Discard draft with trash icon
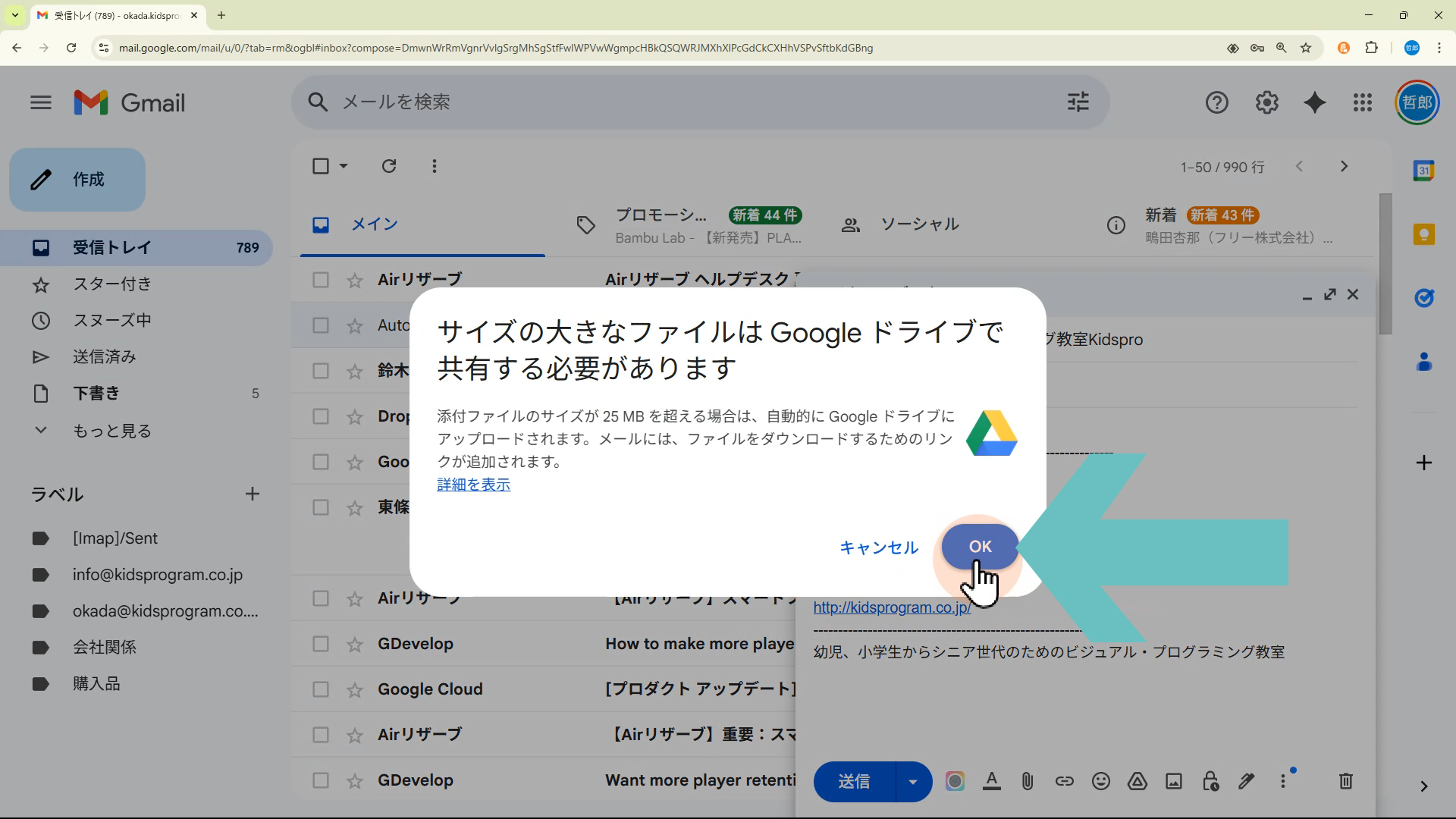Image resolution: width=1456 pixels, height=819 pixels. [x=1345, y=781]
